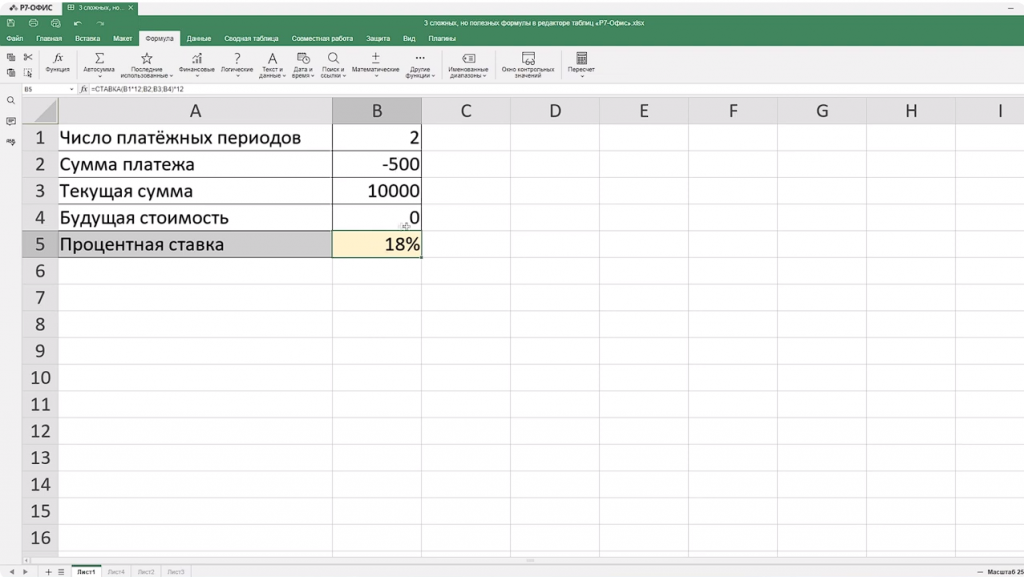Select cell with value 10000
Viewport: 1024px width, 577px height.
(x=377, y=191)
